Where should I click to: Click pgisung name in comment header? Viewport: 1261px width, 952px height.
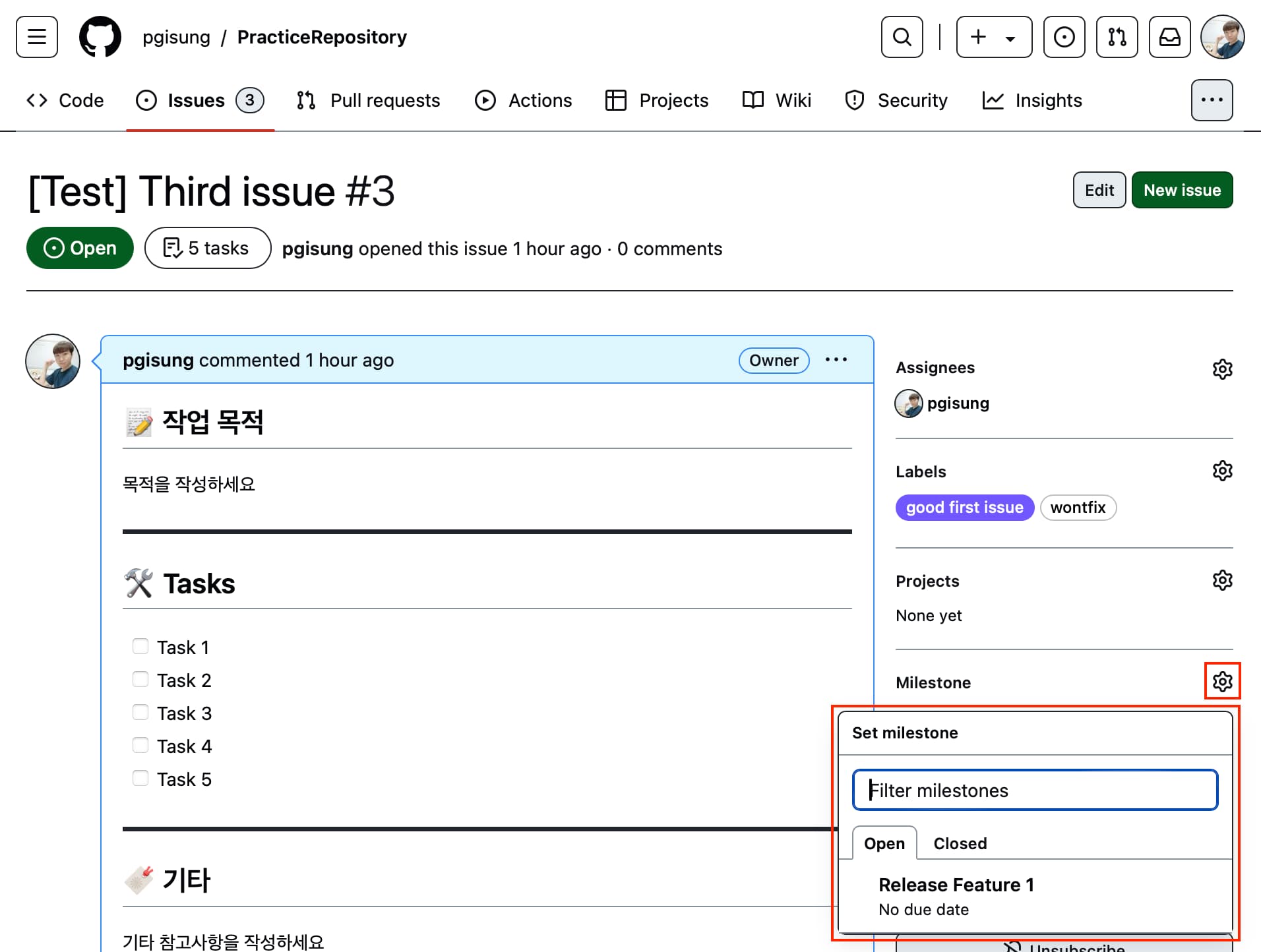[x=158, y=360]
